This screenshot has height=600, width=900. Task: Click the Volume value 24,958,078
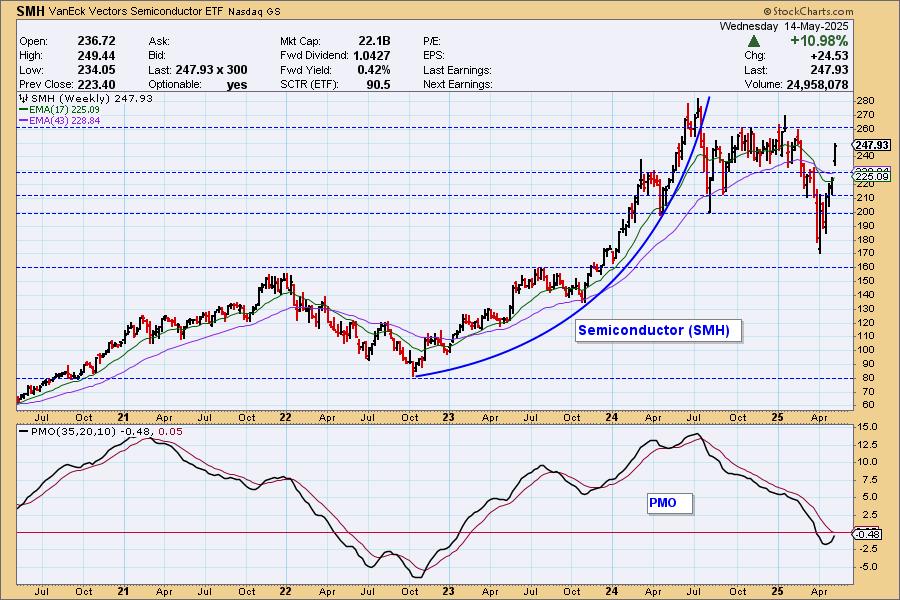[x=817, y=84]
